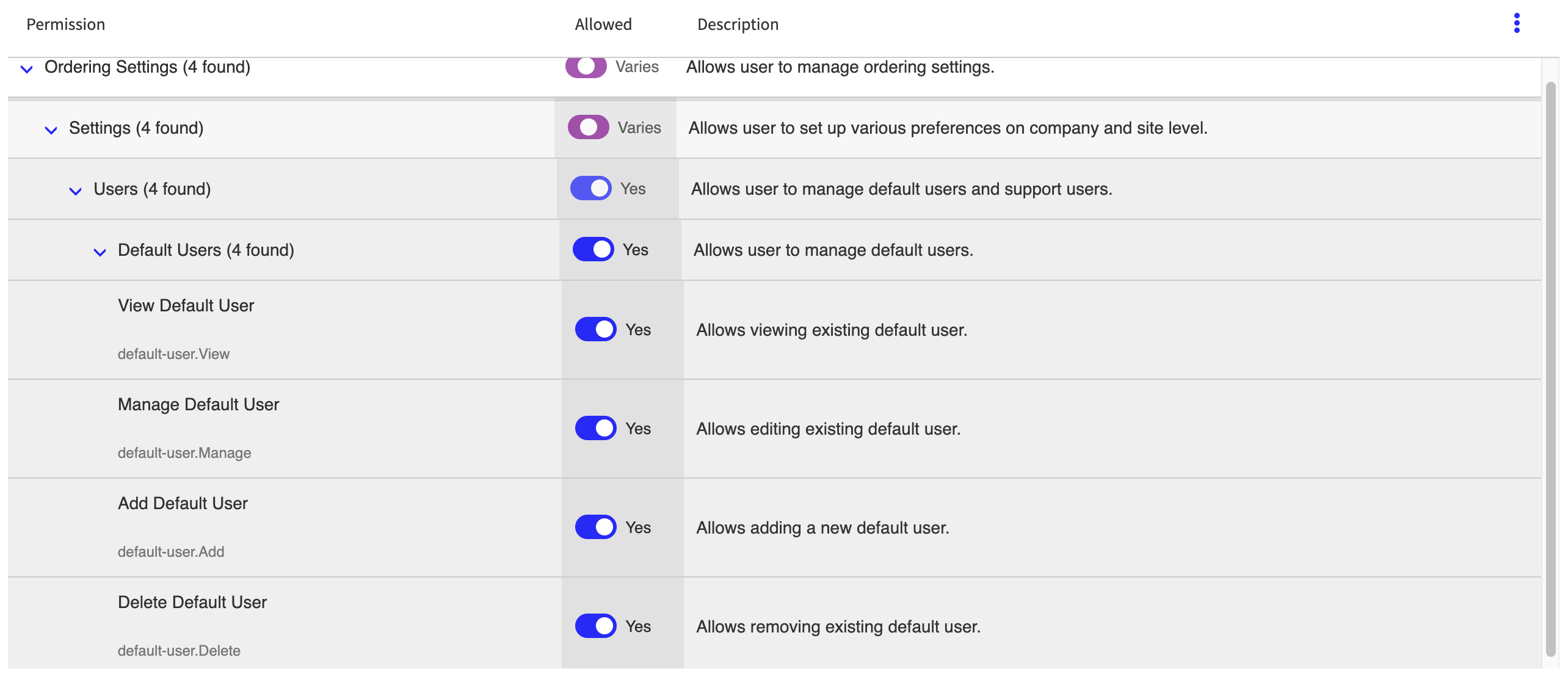1568x674 pixels.
Task: Select the default-user.Manage permission key text
Action: [x=184, y=452]
